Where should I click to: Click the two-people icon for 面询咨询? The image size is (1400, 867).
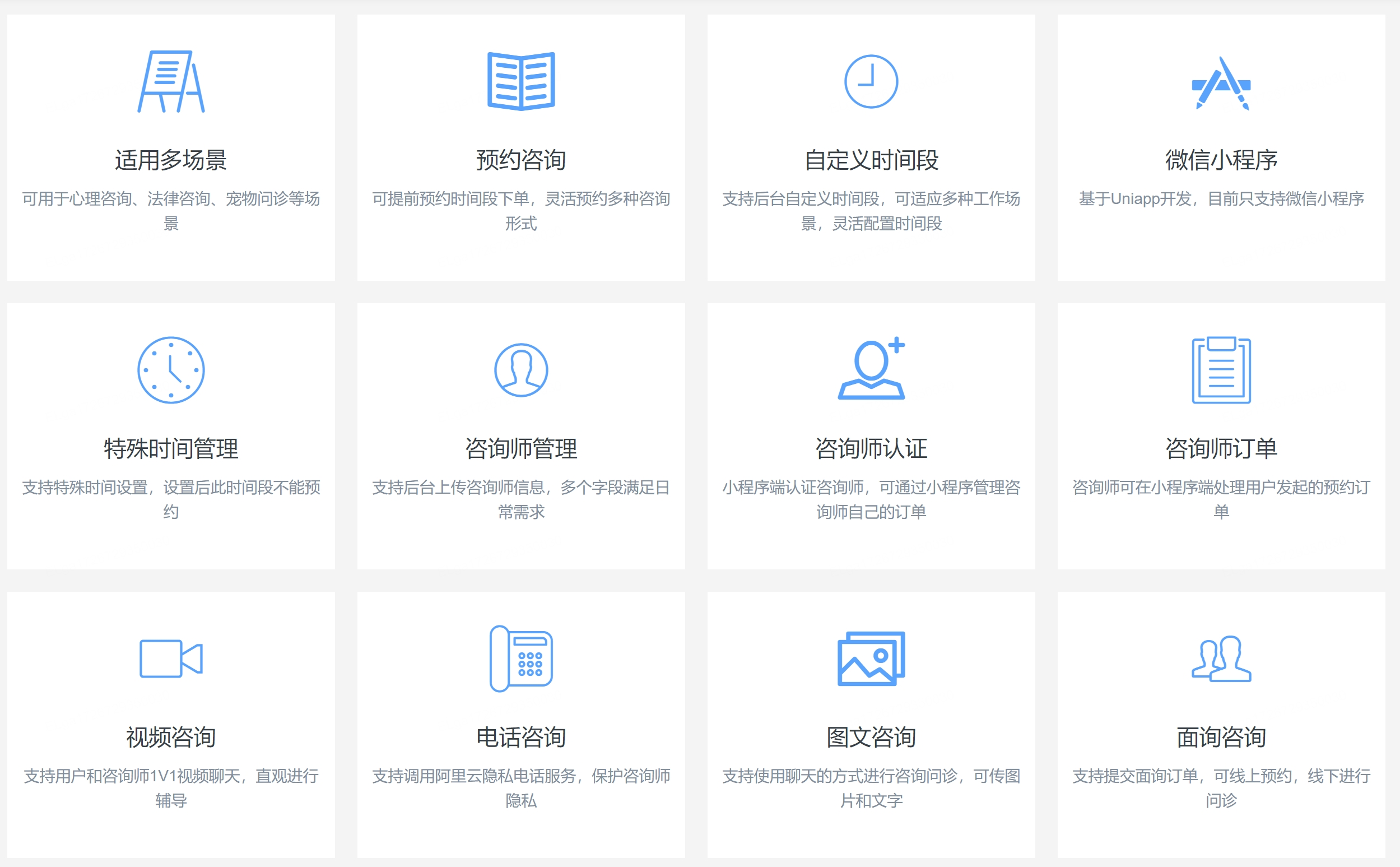coord(1221,659)
